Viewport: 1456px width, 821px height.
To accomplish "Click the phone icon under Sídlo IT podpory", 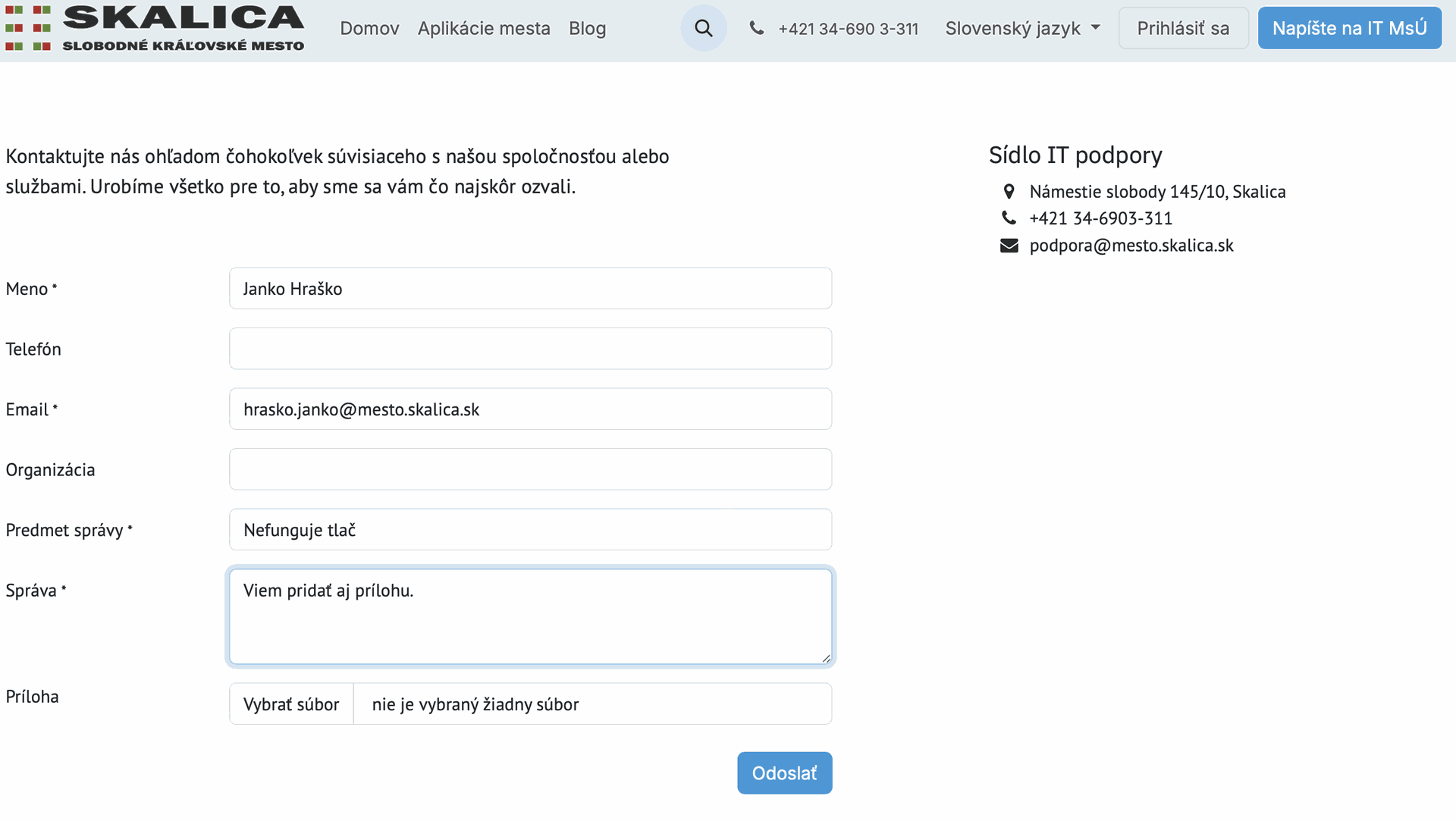I will coord(1009,218).
